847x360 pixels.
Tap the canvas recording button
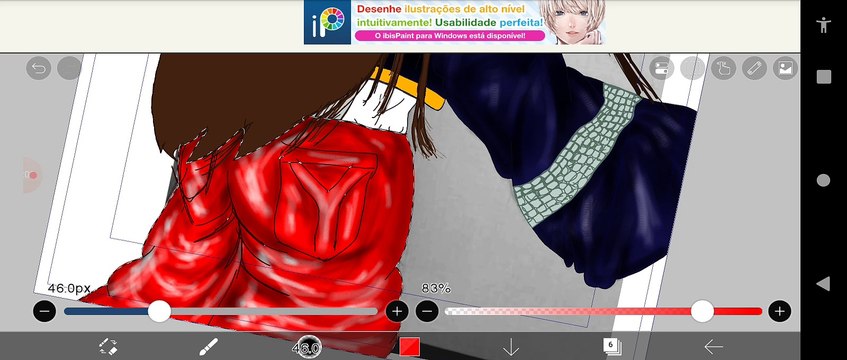31,175
